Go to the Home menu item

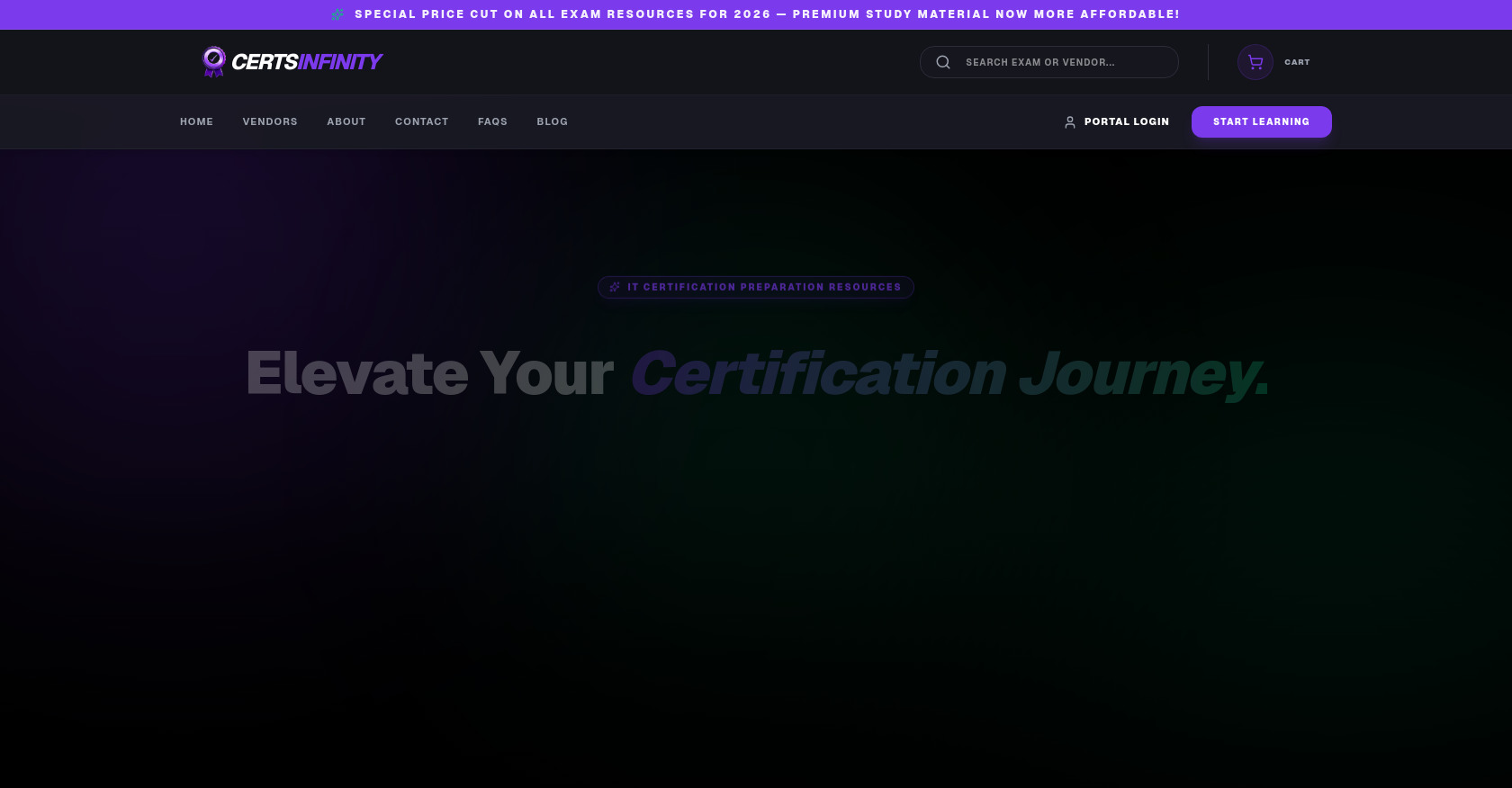[x=196, y=121]
